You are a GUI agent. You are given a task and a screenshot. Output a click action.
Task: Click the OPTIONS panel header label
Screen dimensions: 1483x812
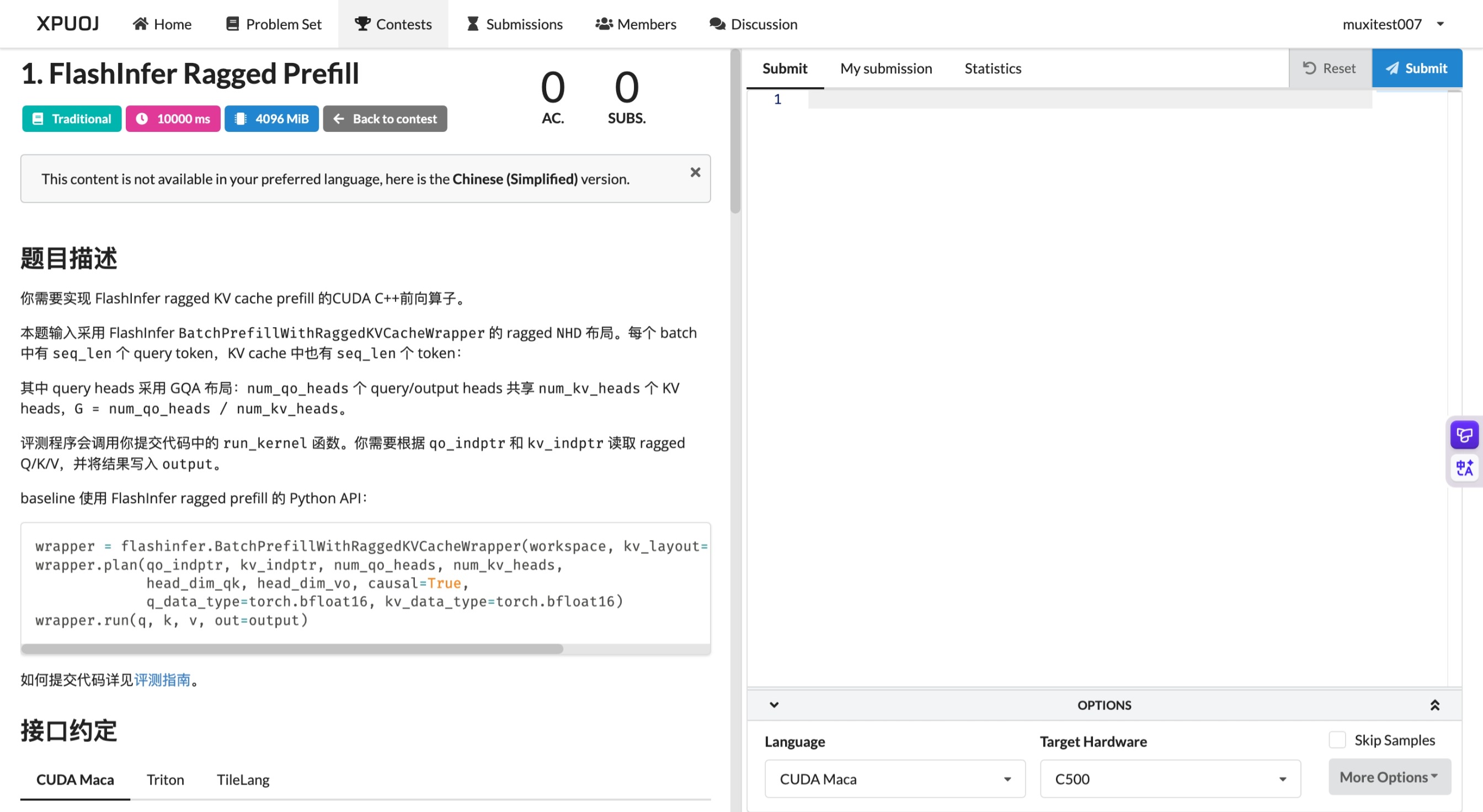[1104, 705]
